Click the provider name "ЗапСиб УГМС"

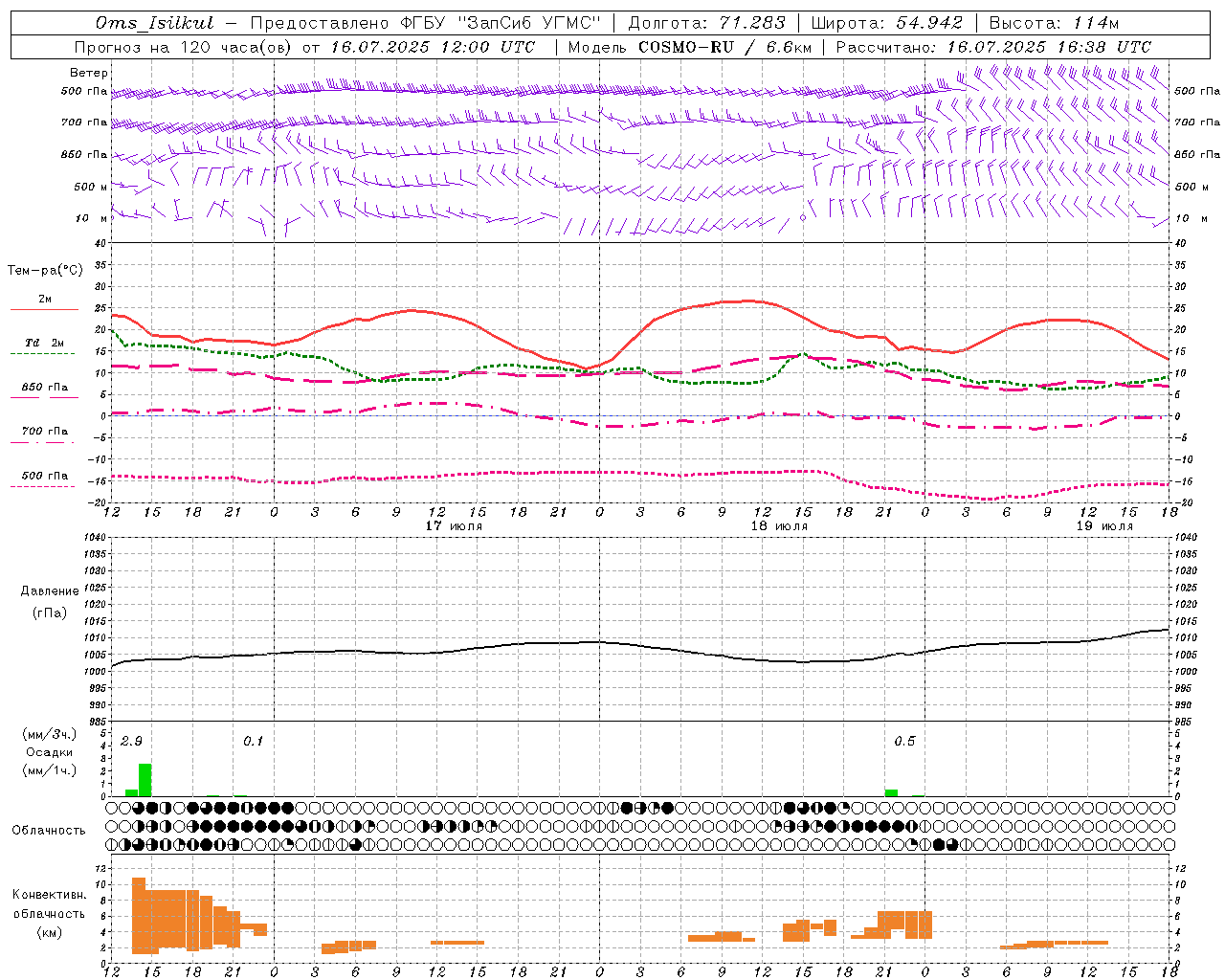(530, 23)
